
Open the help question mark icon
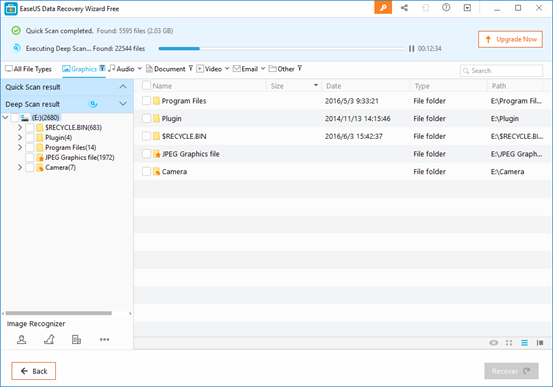coord(446,7)
